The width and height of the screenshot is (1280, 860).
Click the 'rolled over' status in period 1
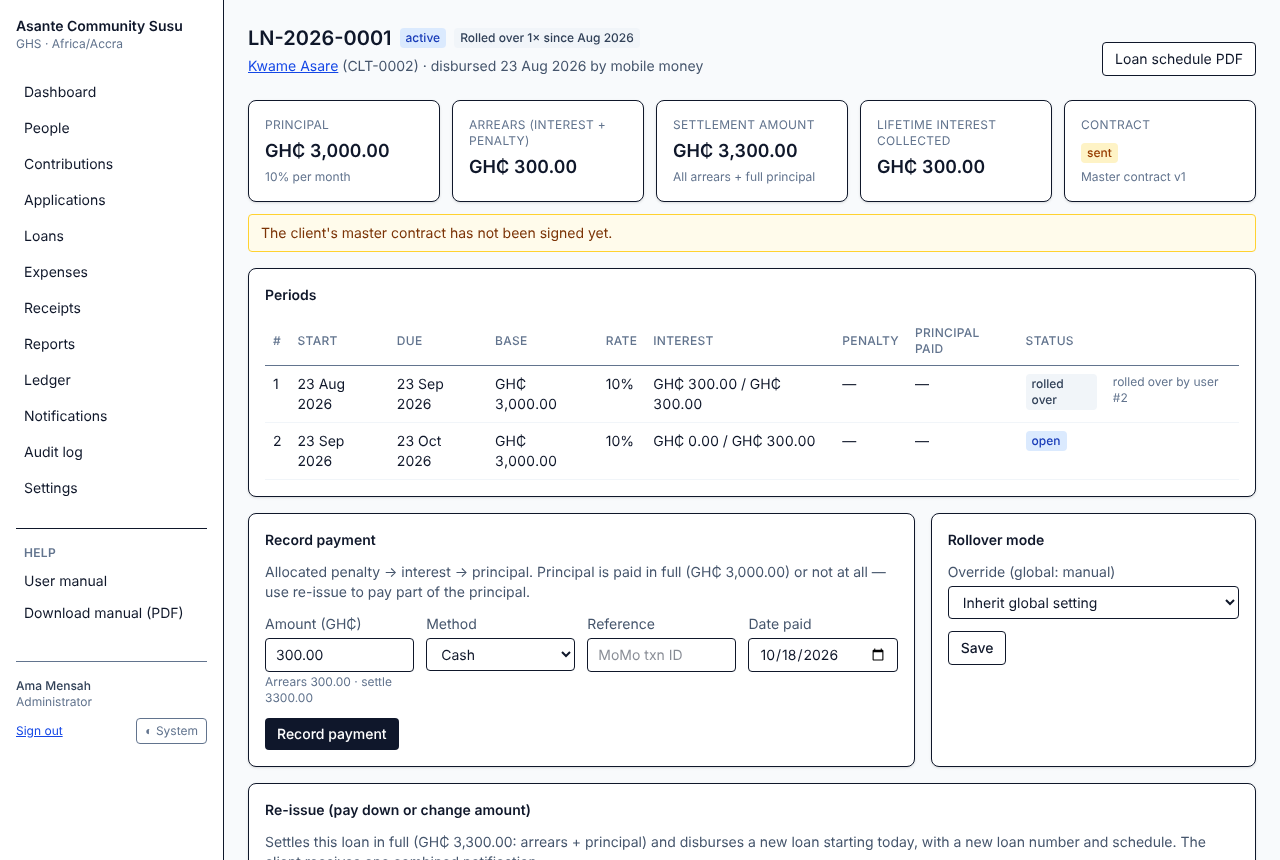1061,392
